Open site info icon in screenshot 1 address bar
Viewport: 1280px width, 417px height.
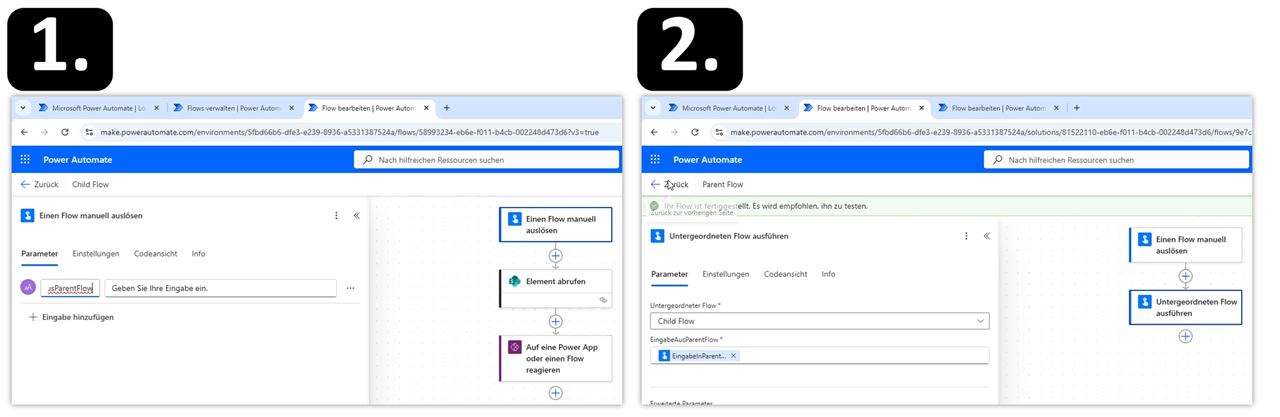(x=89, y=132)
